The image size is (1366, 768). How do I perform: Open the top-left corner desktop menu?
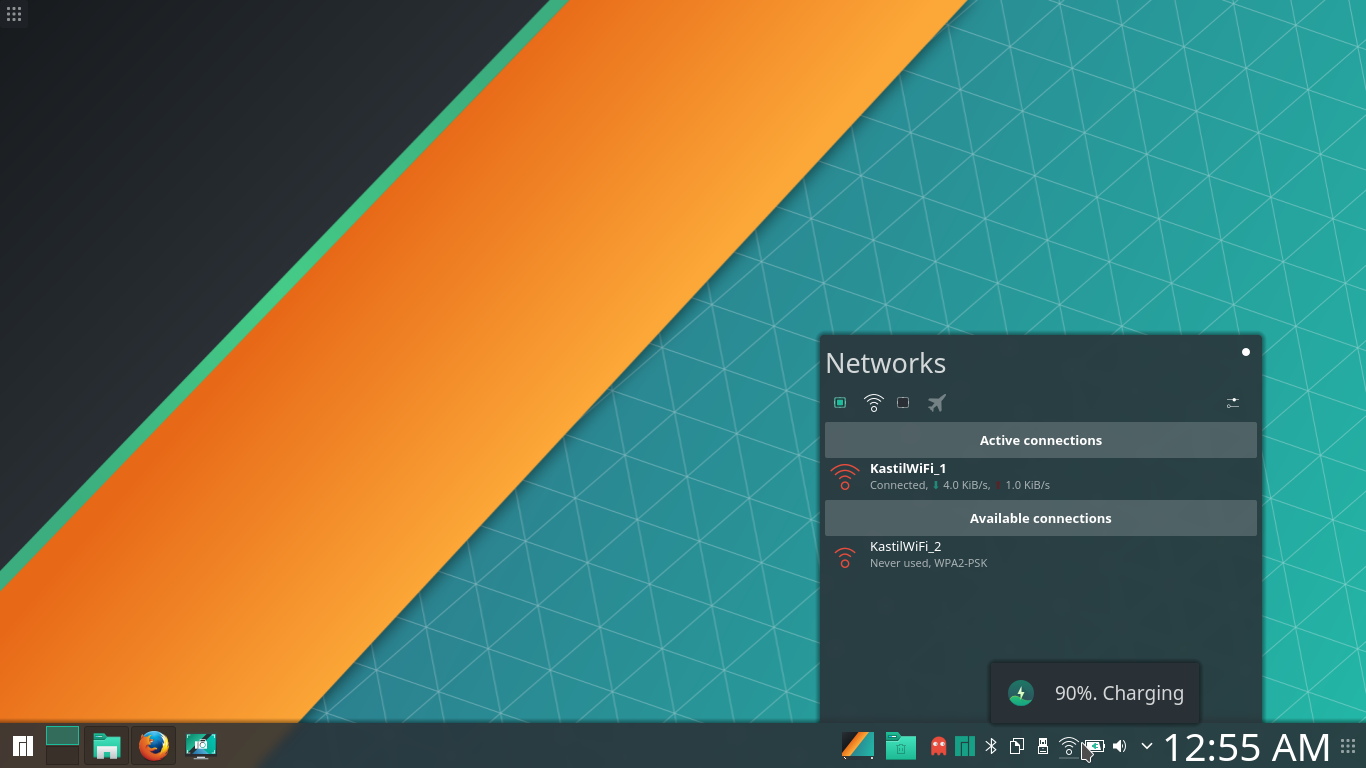(x=13, y=13)
